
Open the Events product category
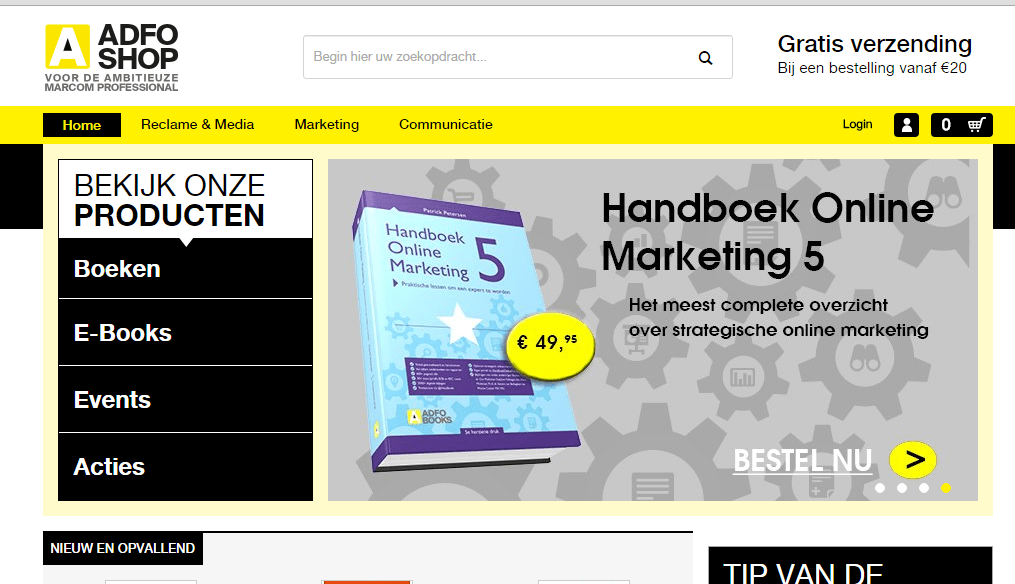tap(185, 399)
